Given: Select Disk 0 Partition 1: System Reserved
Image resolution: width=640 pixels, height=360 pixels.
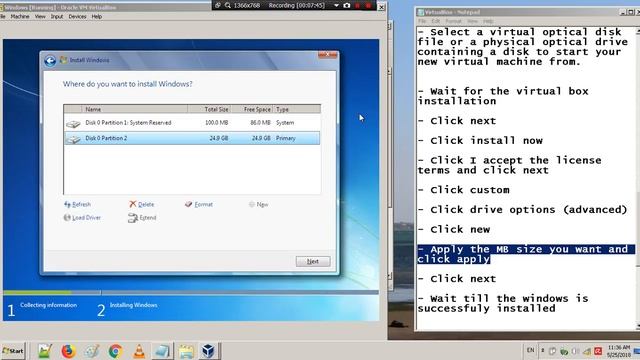Looking at the screenshot, I should pos(192,123).
